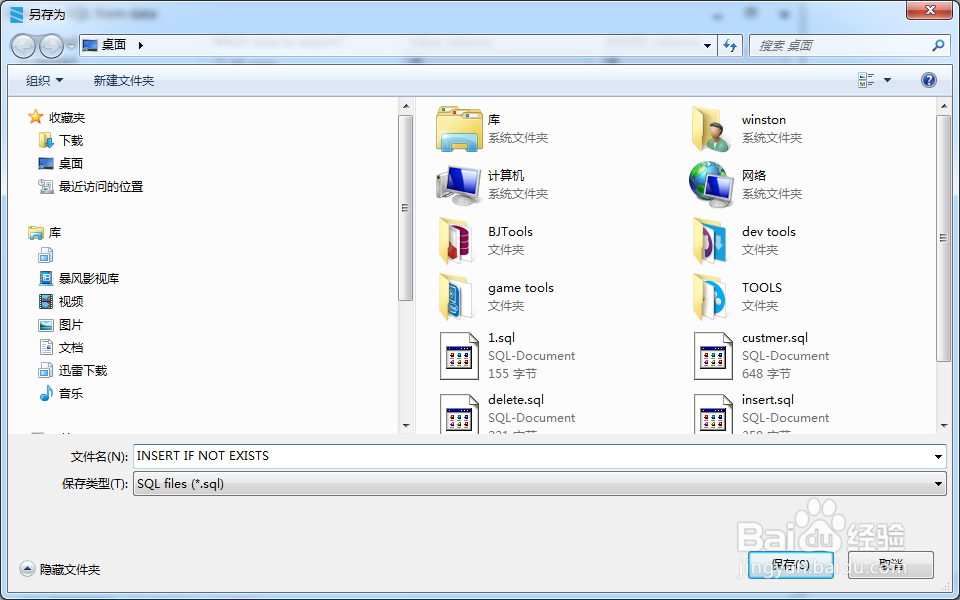Image resolution: width=960 pixels, height=600 pixels.
Task: Select the 计算机 icon
Action: (459, 185)
